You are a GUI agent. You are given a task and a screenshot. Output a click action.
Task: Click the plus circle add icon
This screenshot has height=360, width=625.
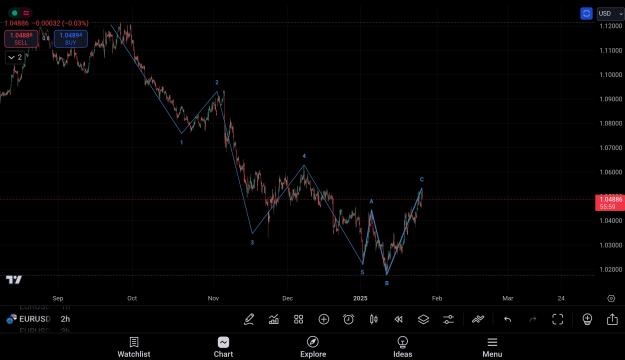tap(324, 319)
